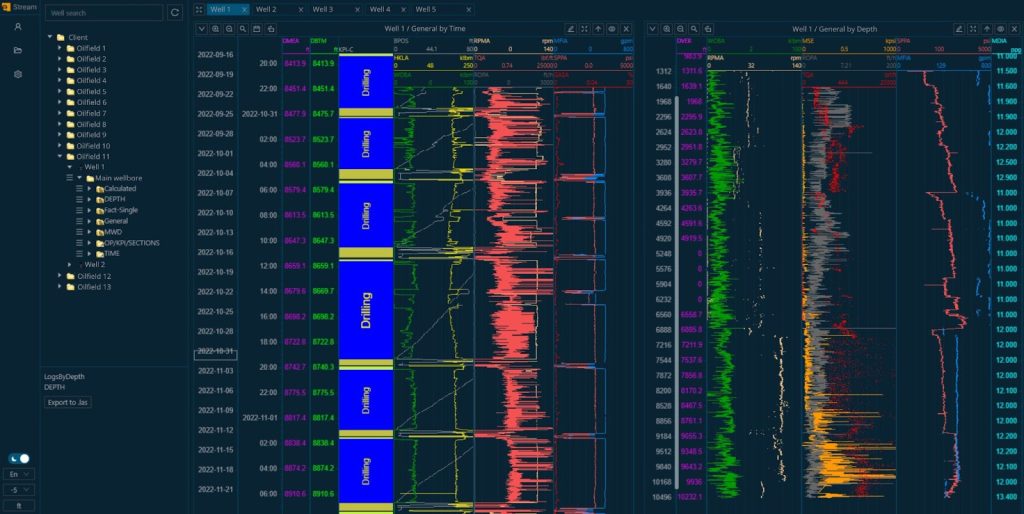Click the Export to .las button
1024x514 pixels.
pos(68,402)
